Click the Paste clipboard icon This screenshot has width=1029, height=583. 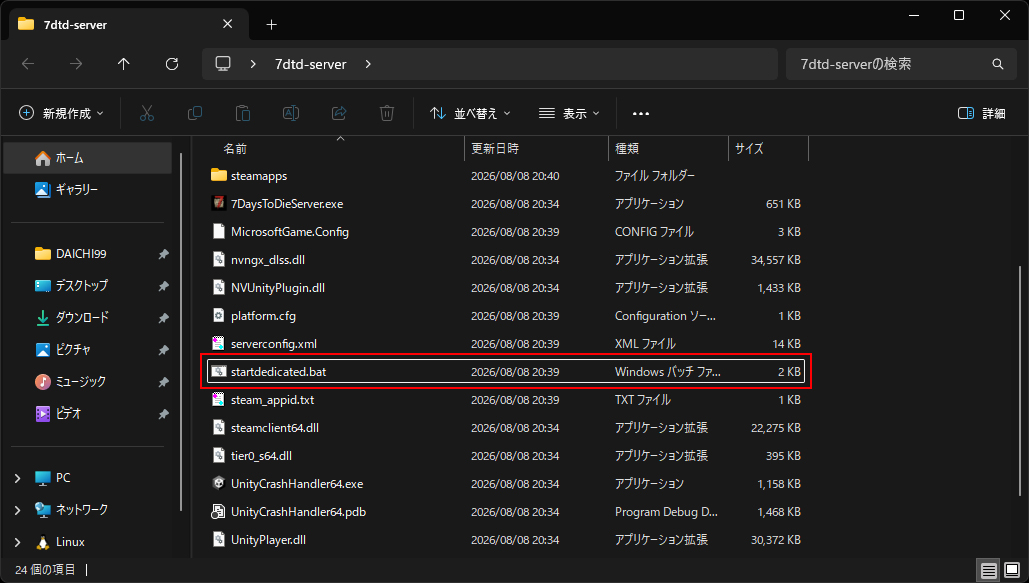pyautogui.click(x=243, y=114)
